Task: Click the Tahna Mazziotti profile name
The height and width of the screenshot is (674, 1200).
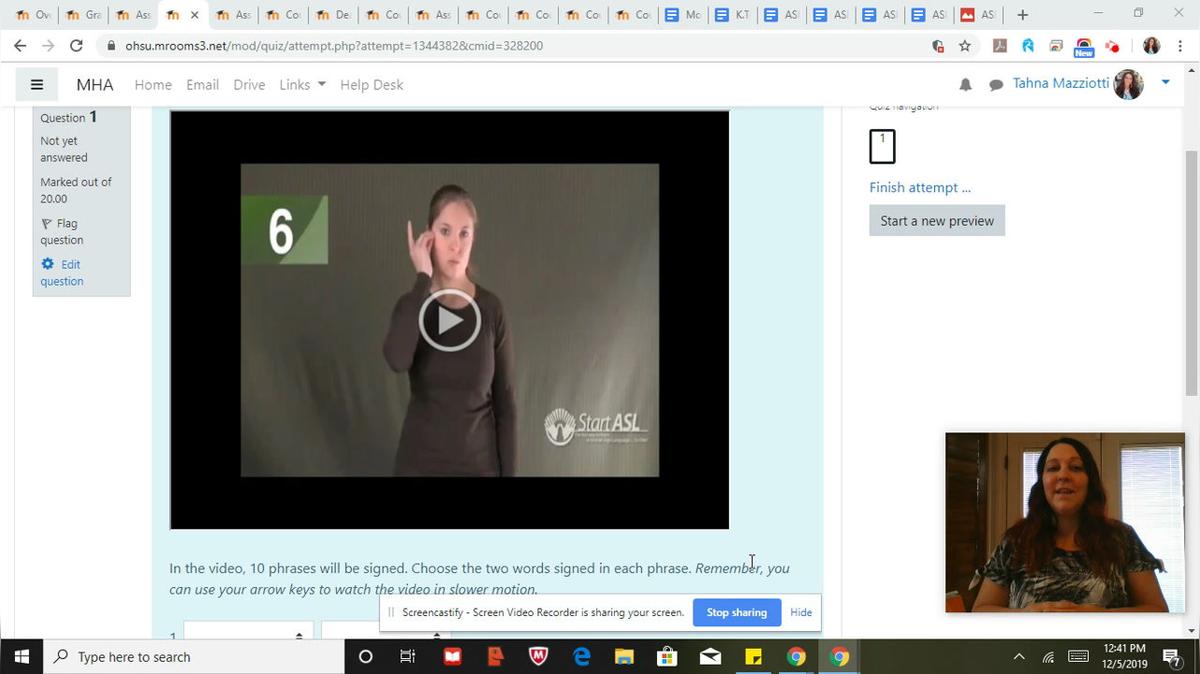Action: click(1060, 83)
